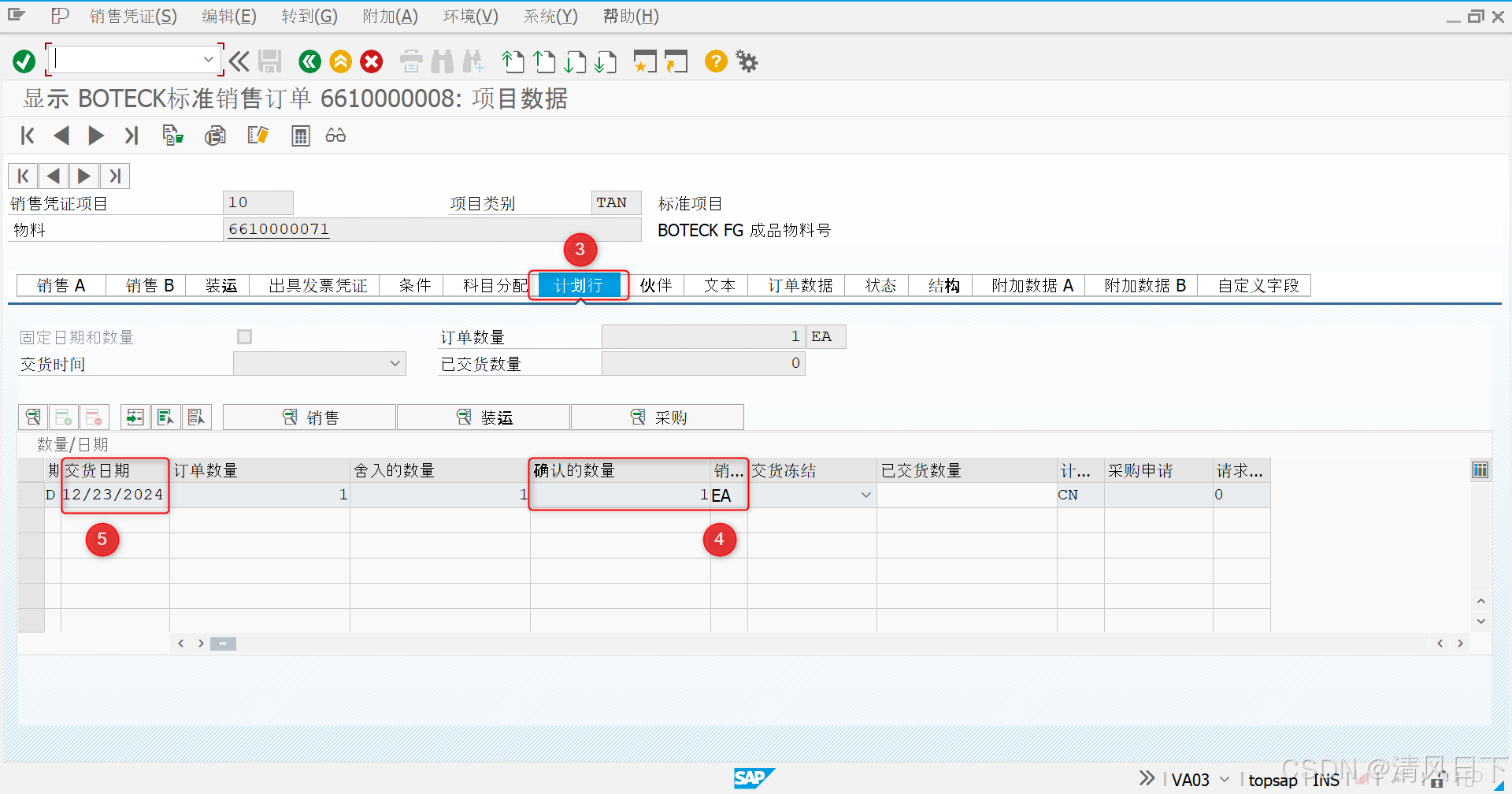Click the Previous Page icon
Screen dimensions: 1512x794
coord(544,61)
